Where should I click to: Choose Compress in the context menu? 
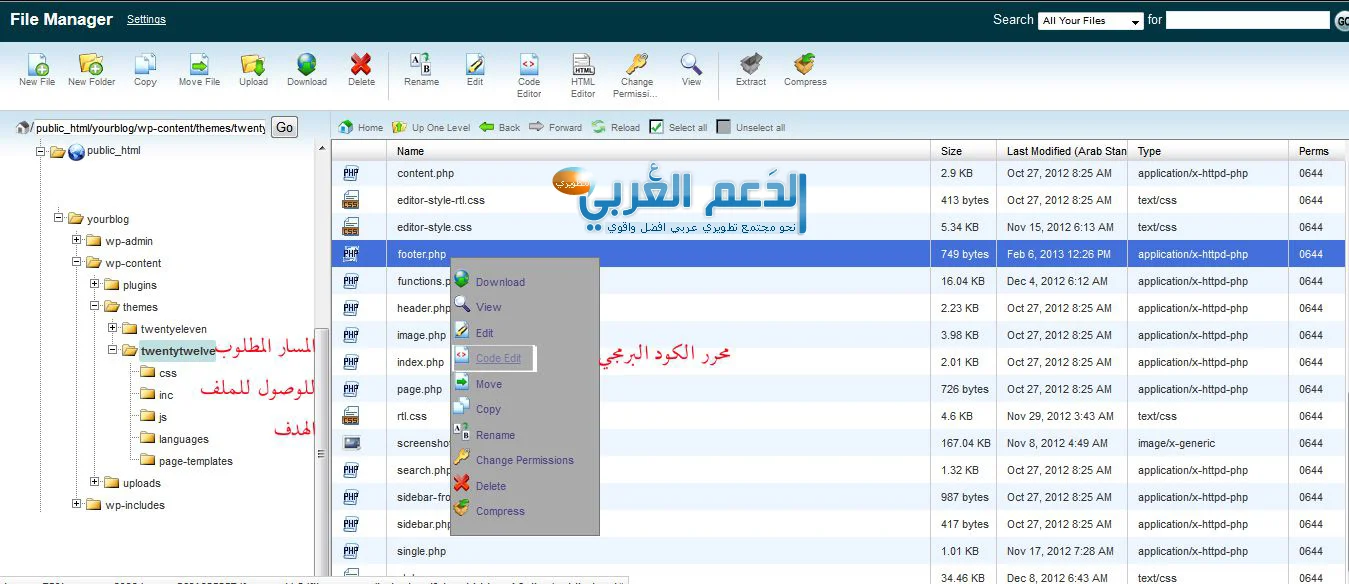(x=500, y=511)
